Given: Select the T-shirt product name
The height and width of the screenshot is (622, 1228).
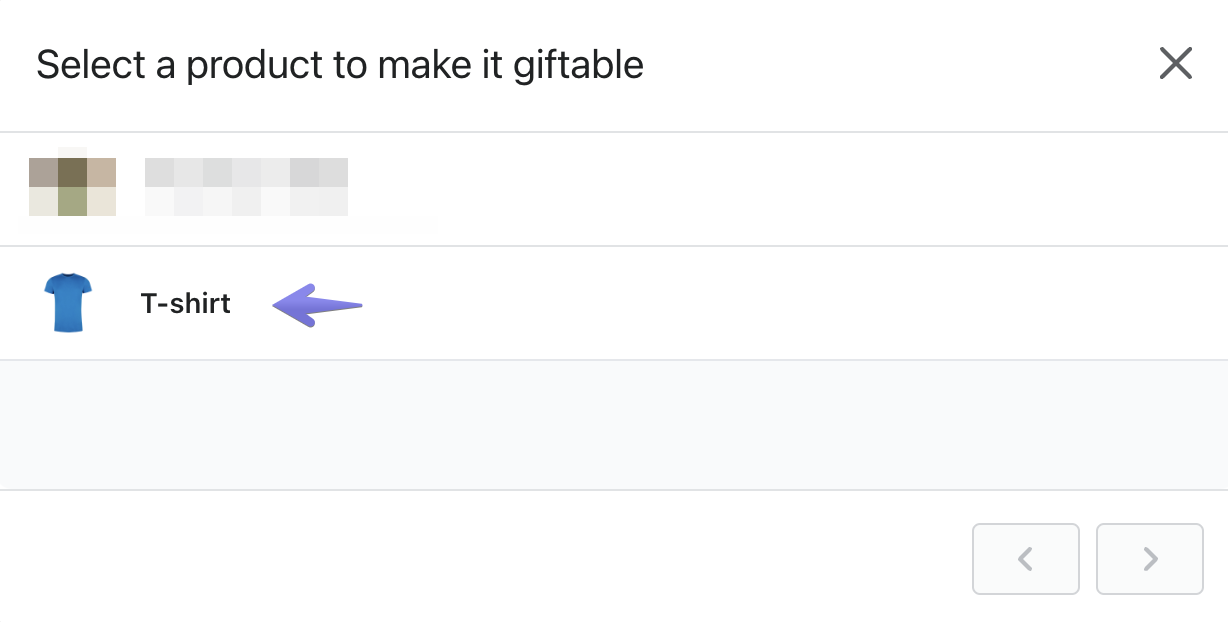Looking at the screenshot, I should [x=185, y=303].
